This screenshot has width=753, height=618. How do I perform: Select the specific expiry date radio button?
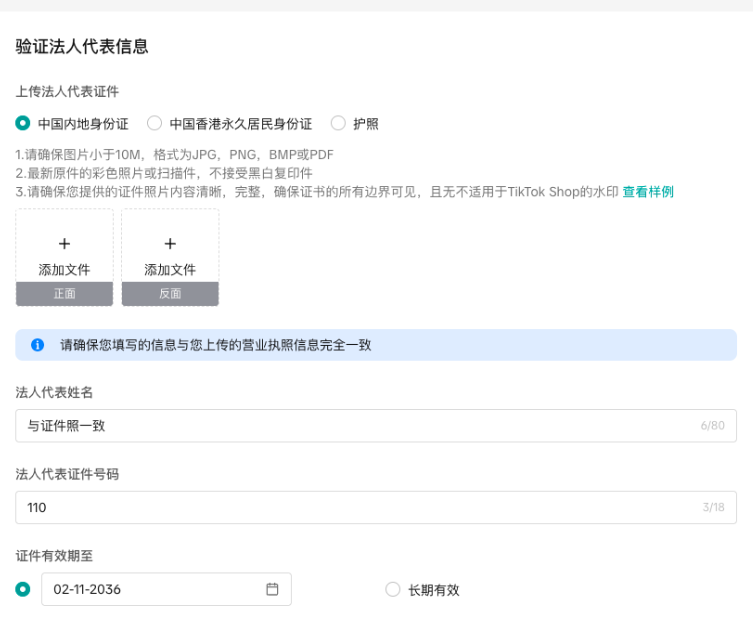tap(23, 589)
